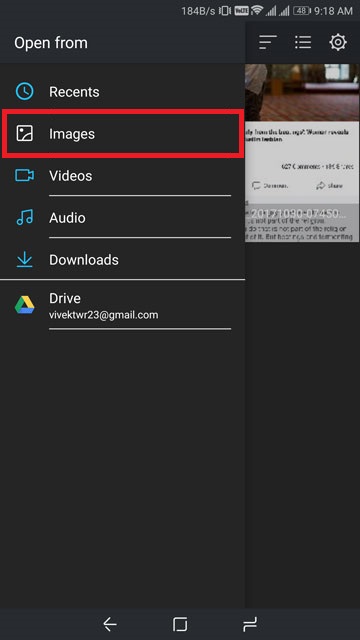360x640 pixels.
Task: Click the Recents clock icon
Action: 24,91
